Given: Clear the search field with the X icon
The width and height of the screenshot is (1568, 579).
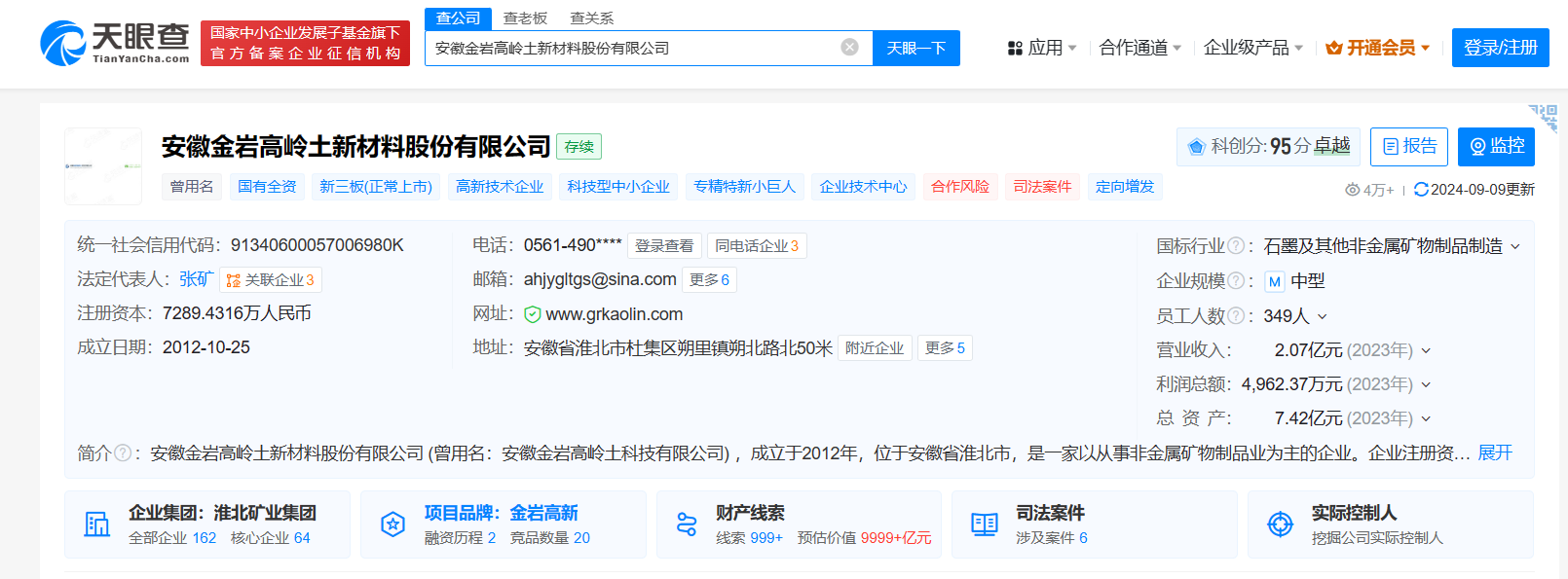Looking at the screenshot, I should (849, 47).
